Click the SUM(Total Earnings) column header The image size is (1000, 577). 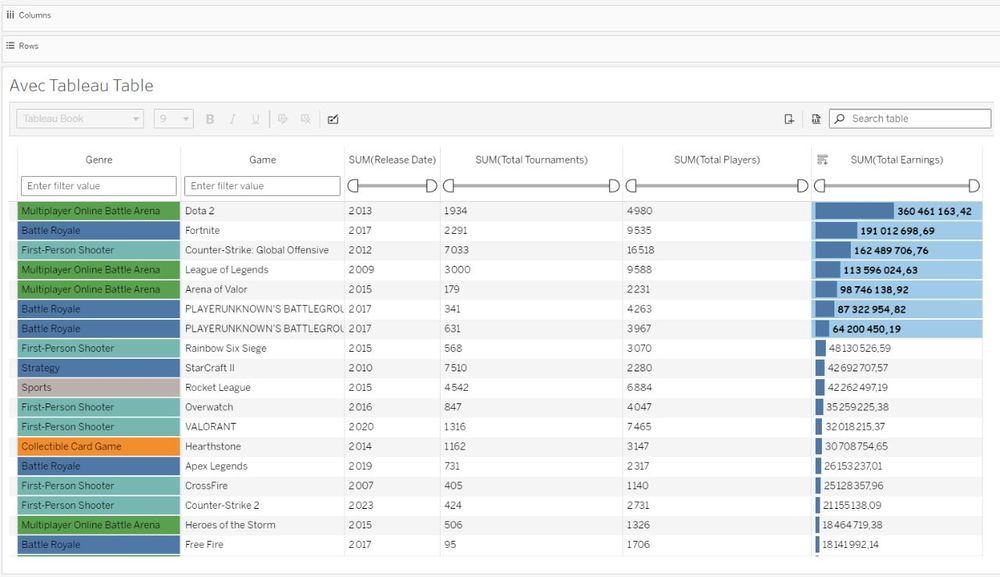coord(897,160)
